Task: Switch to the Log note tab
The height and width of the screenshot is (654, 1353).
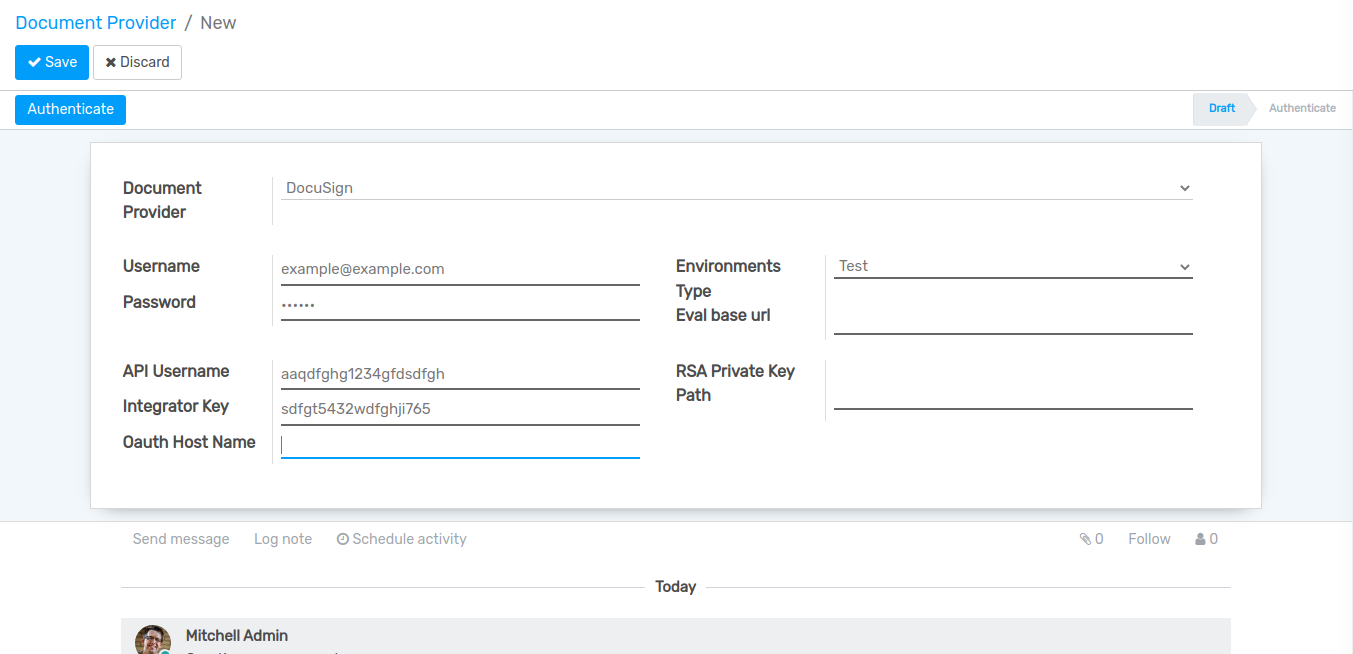Action: click(x=283, y=539)
